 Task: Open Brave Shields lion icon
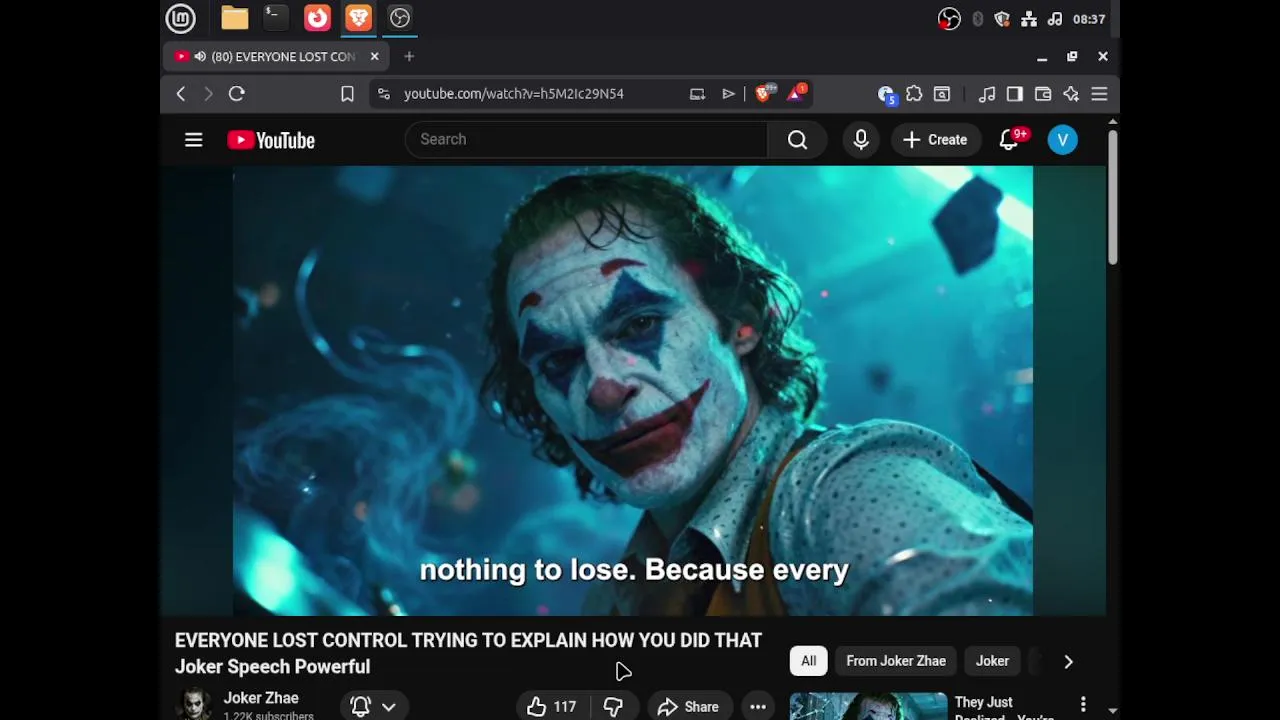(x=764, y=93)
